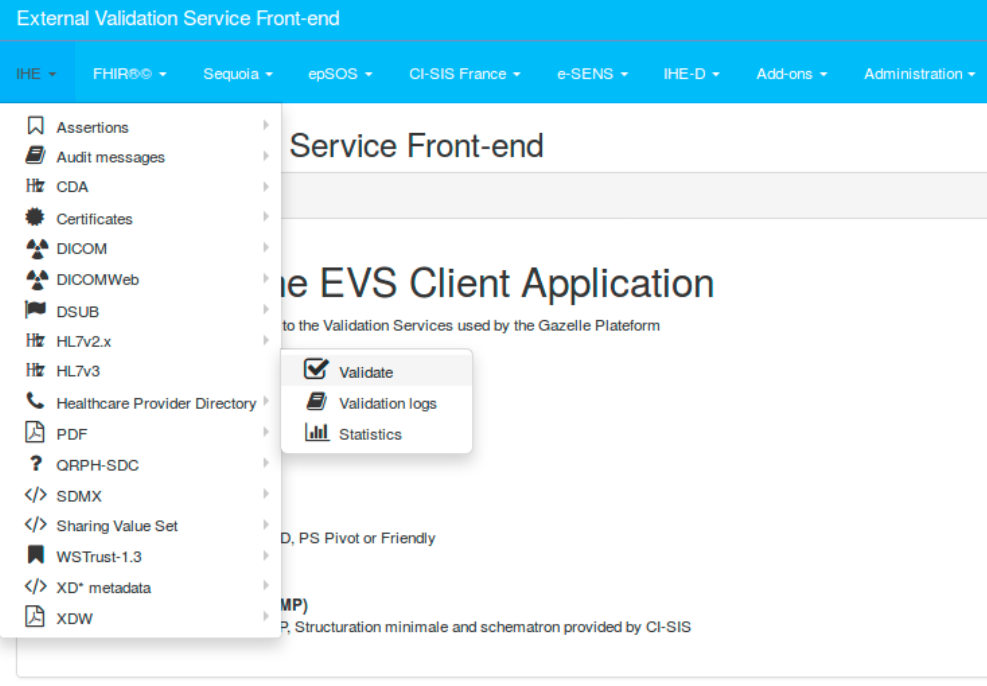Open the CI-SIS France menu

point(464,74)
